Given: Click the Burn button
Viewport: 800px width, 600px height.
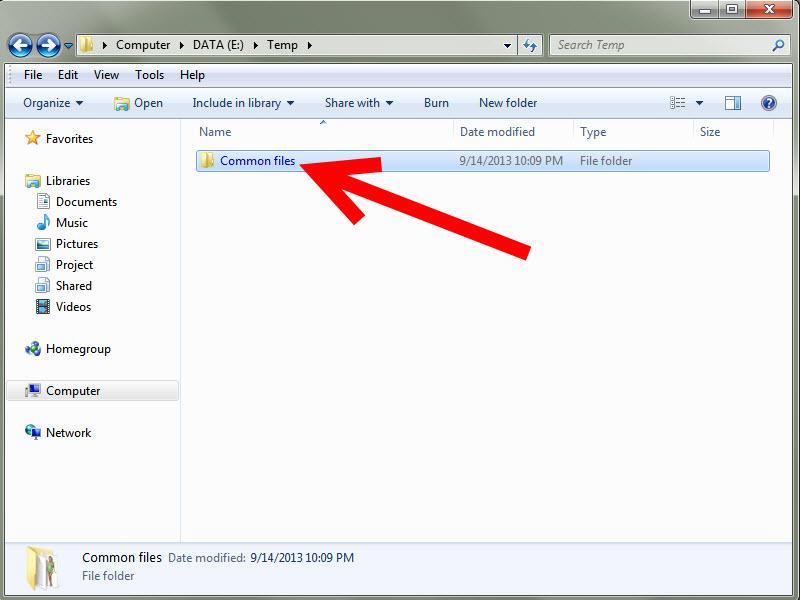Looking at the screenshot, I should [436, 103].
